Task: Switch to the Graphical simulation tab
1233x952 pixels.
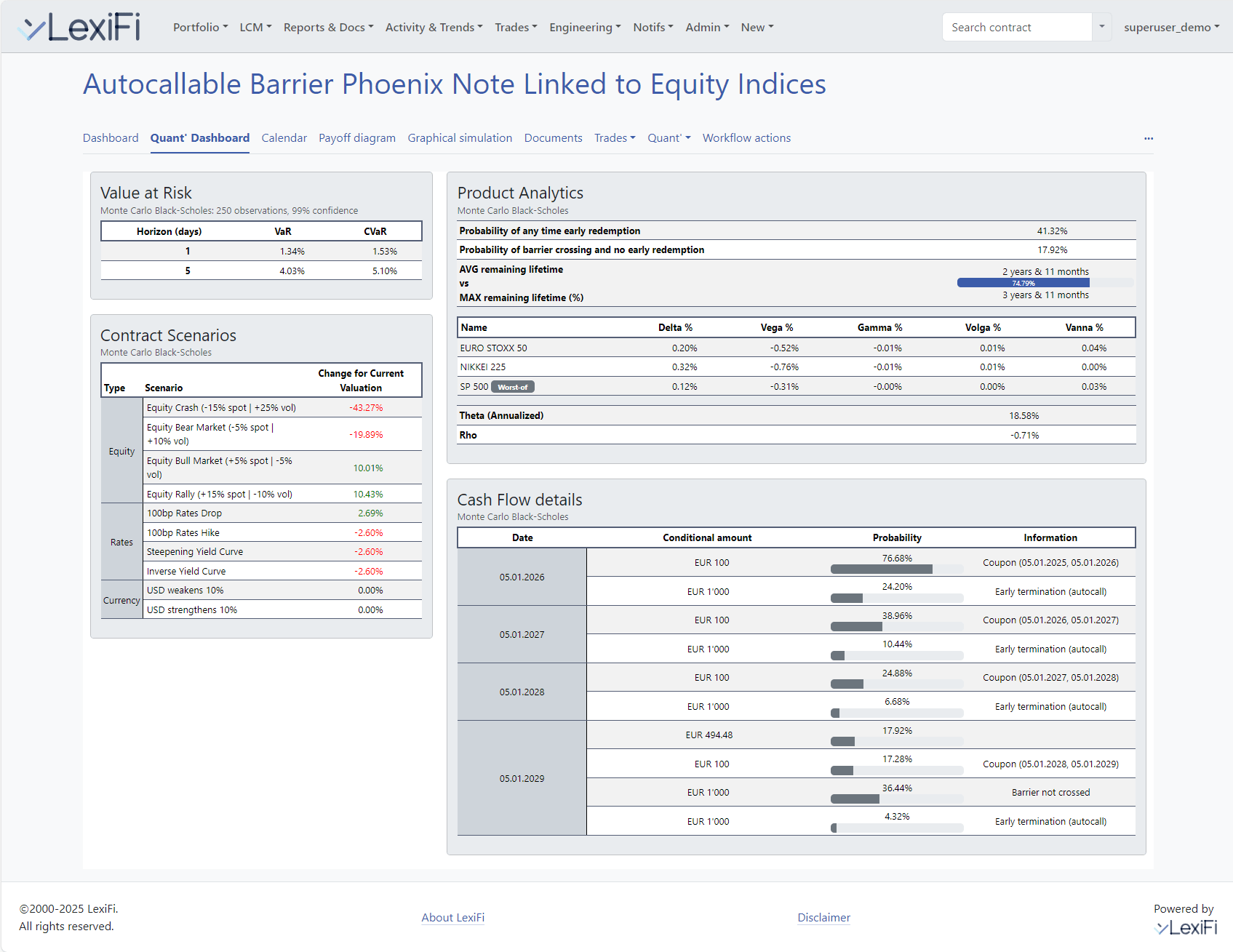Action: pos(460,137)
